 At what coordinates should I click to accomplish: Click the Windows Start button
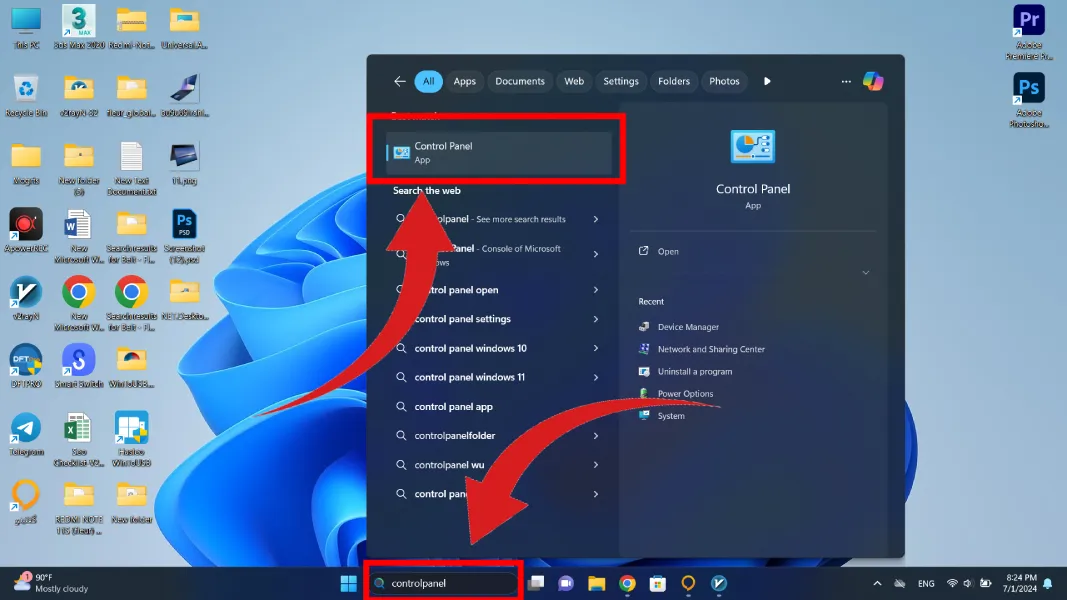tap(349, 583)
